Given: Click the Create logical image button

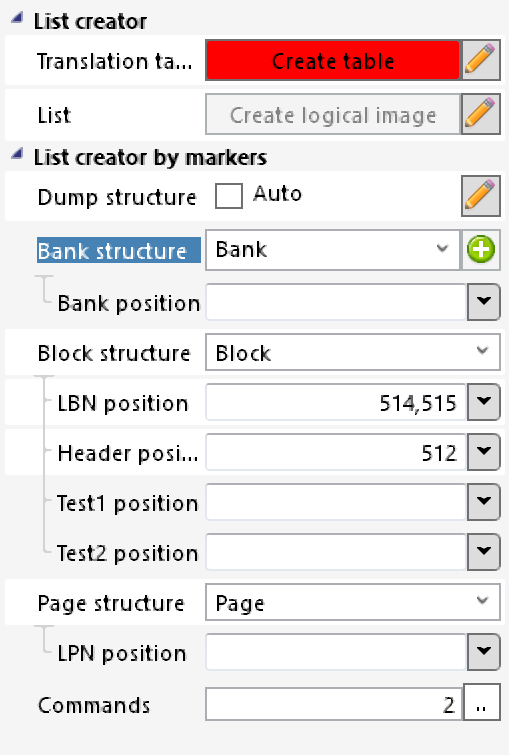Looking at the screenshot, I should pos(333,115).
